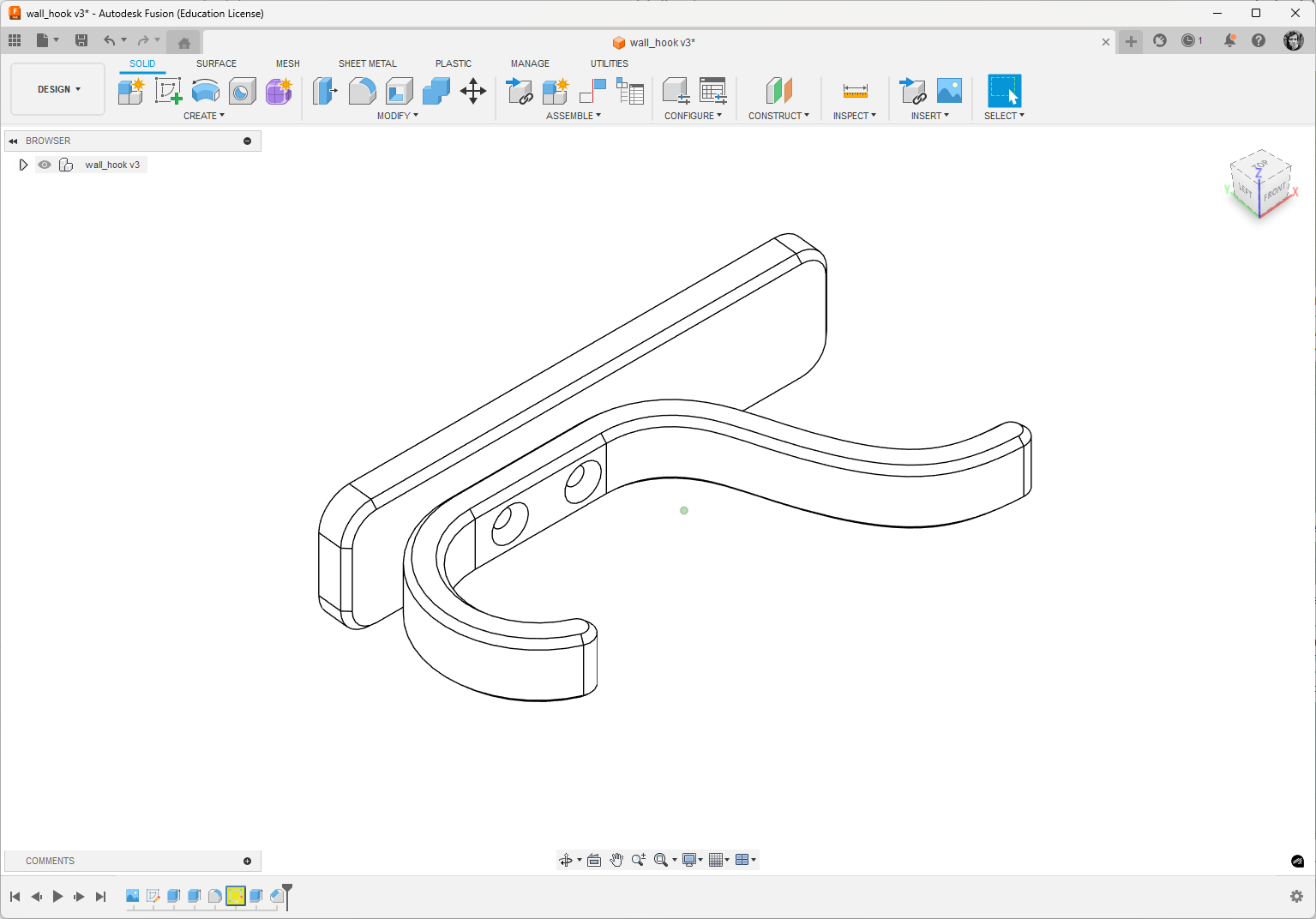Screen dimensions: 1316x919
Task: Toggle the Select tool button
Action: 1004,91
